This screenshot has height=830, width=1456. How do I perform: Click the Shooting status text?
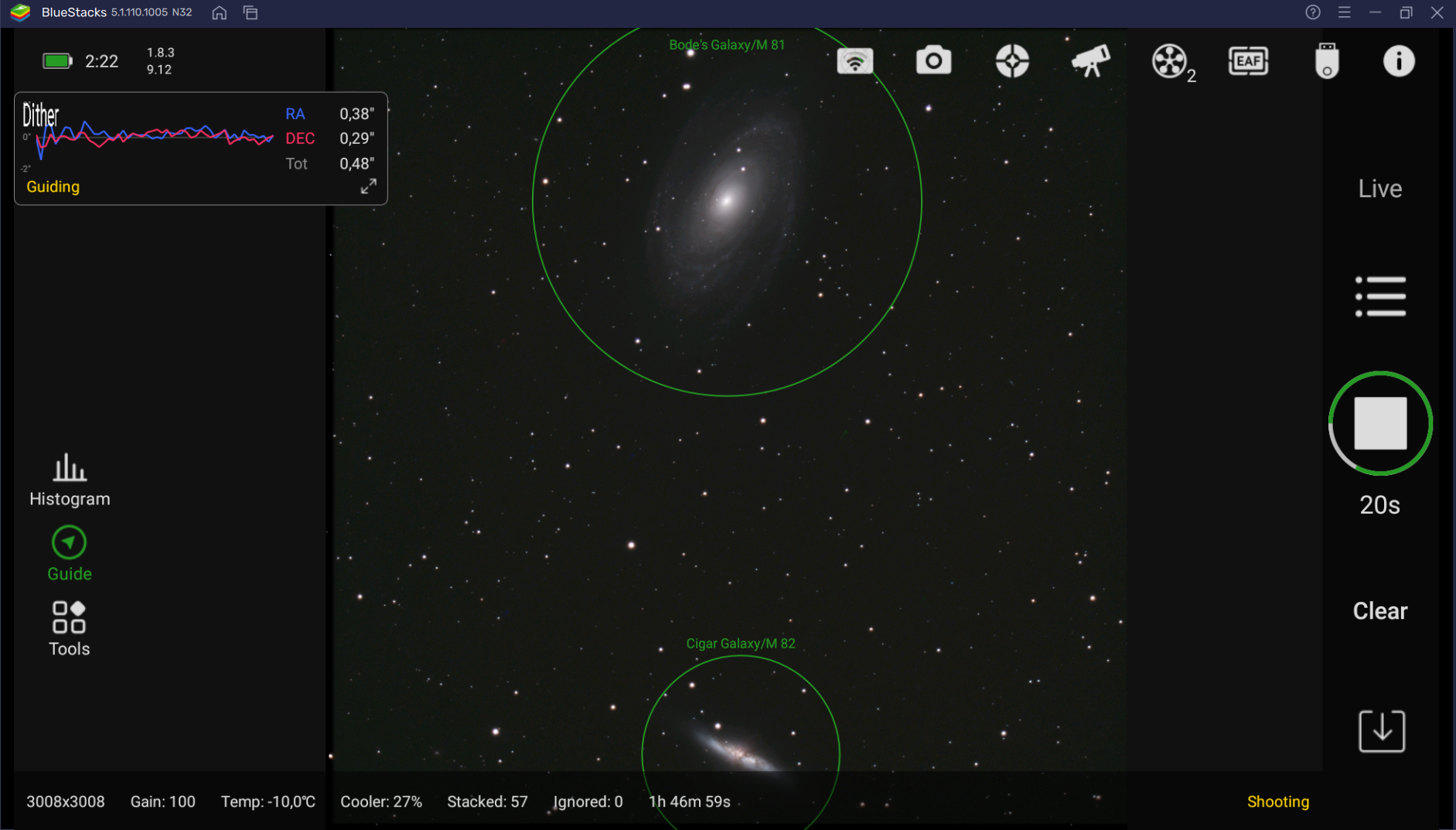(x=1278, y=802)
